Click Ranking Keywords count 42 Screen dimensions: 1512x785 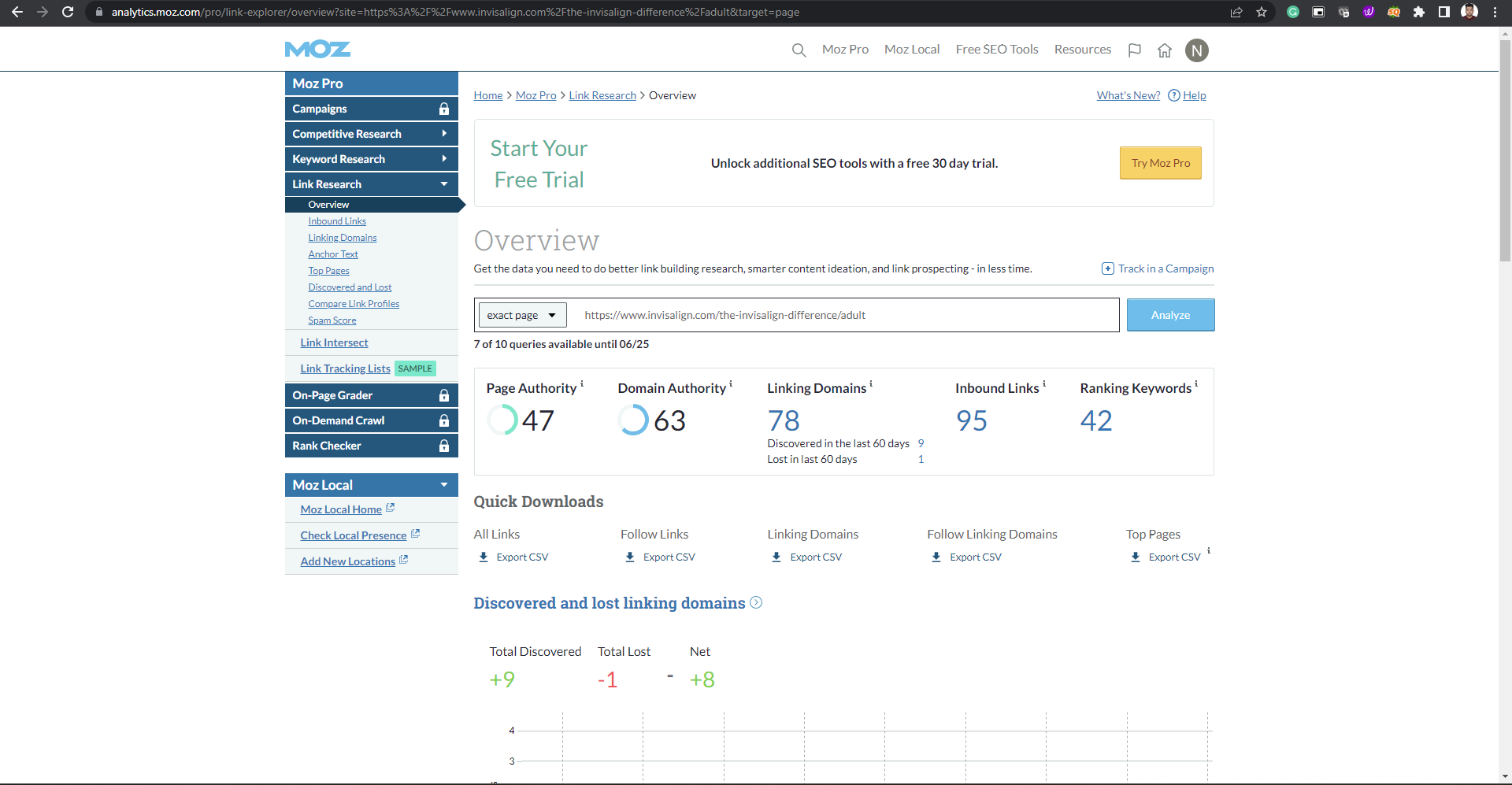[x=1096, y=420]
